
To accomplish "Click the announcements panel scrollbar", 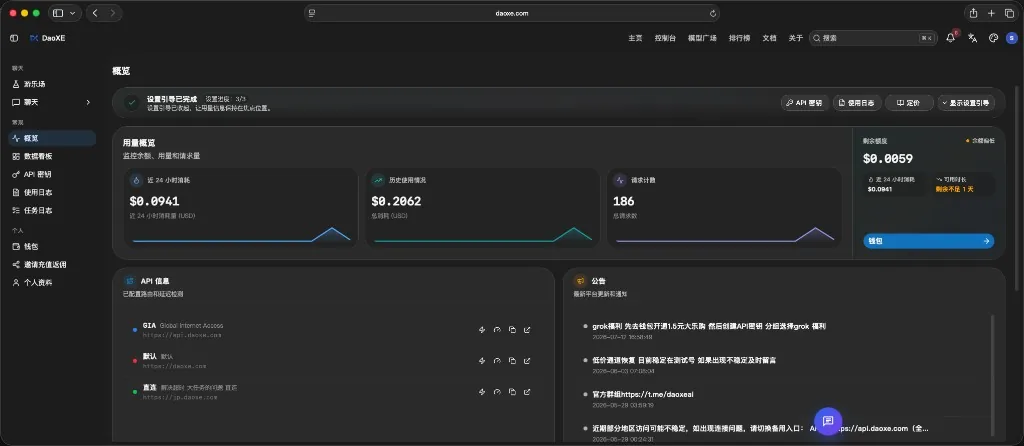I will tap(993, 374).
